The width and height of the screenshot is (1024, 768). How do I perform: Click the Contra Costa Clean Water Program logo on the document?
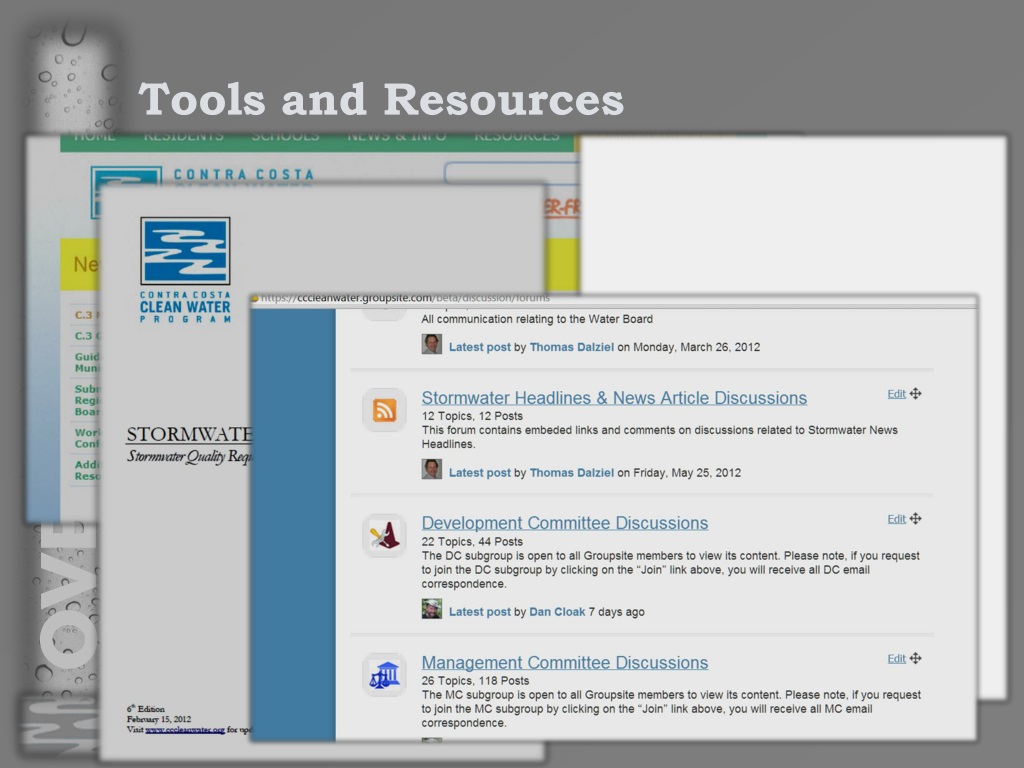pyautogui.click(x=185, y=270)
